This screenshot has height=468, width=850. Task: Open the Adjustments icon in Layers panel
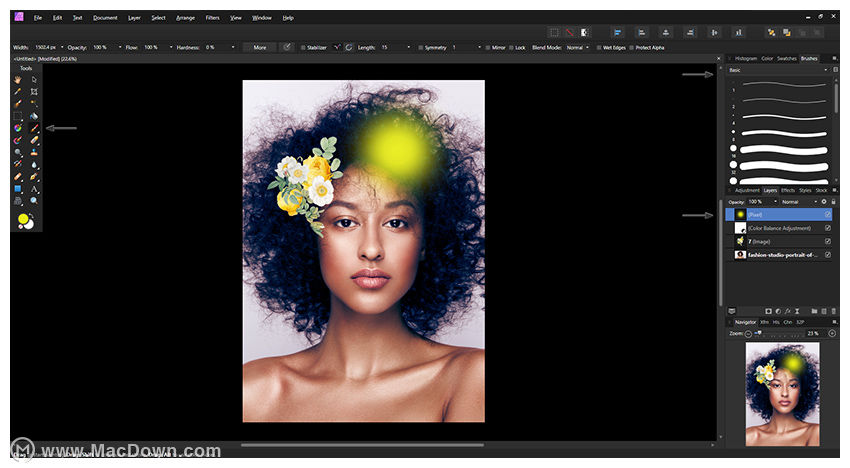(x=778, y=311)
